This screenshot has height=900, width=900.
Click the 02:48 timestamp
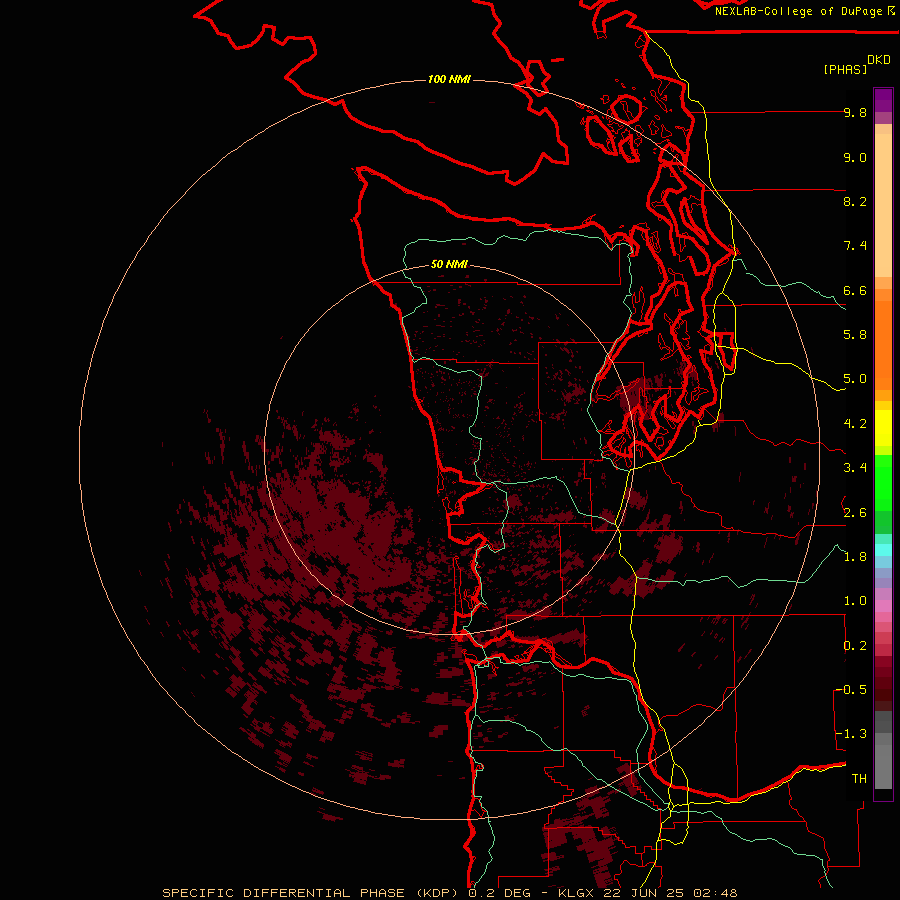[x=715, y=893]
